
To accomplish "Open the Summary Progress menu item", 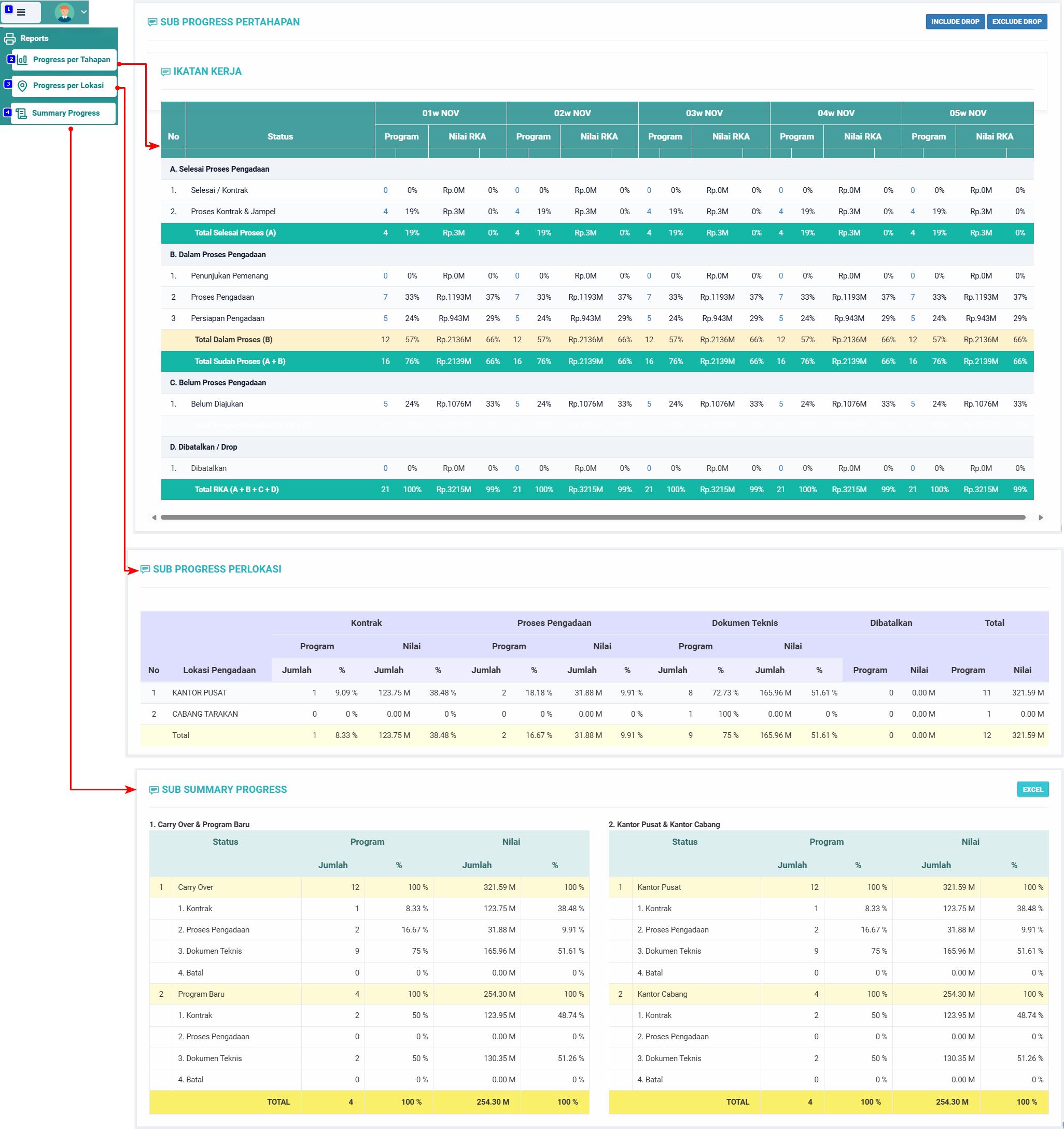I will point(66,113).
